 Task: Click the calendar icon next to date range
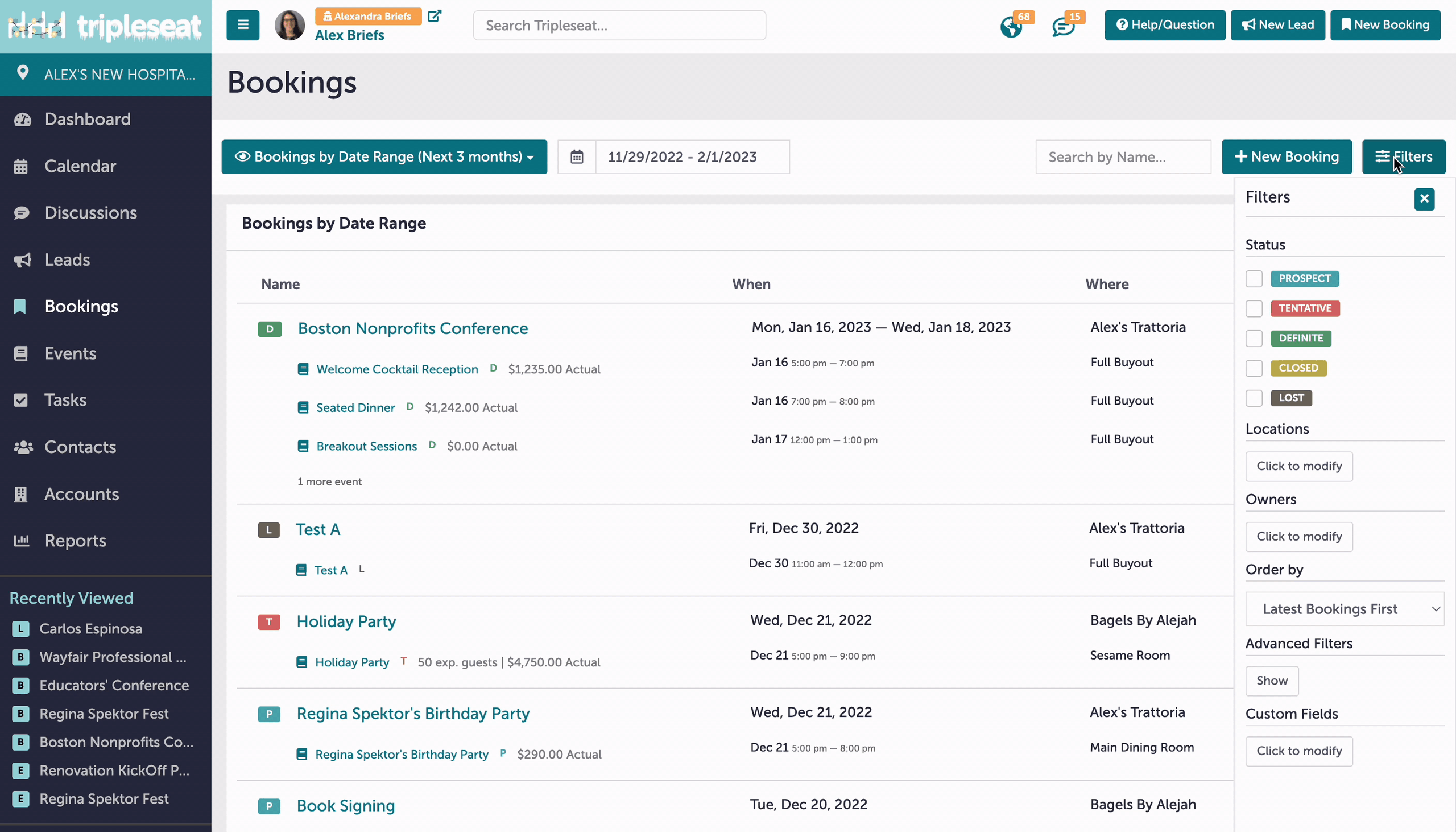pos(577,156)
